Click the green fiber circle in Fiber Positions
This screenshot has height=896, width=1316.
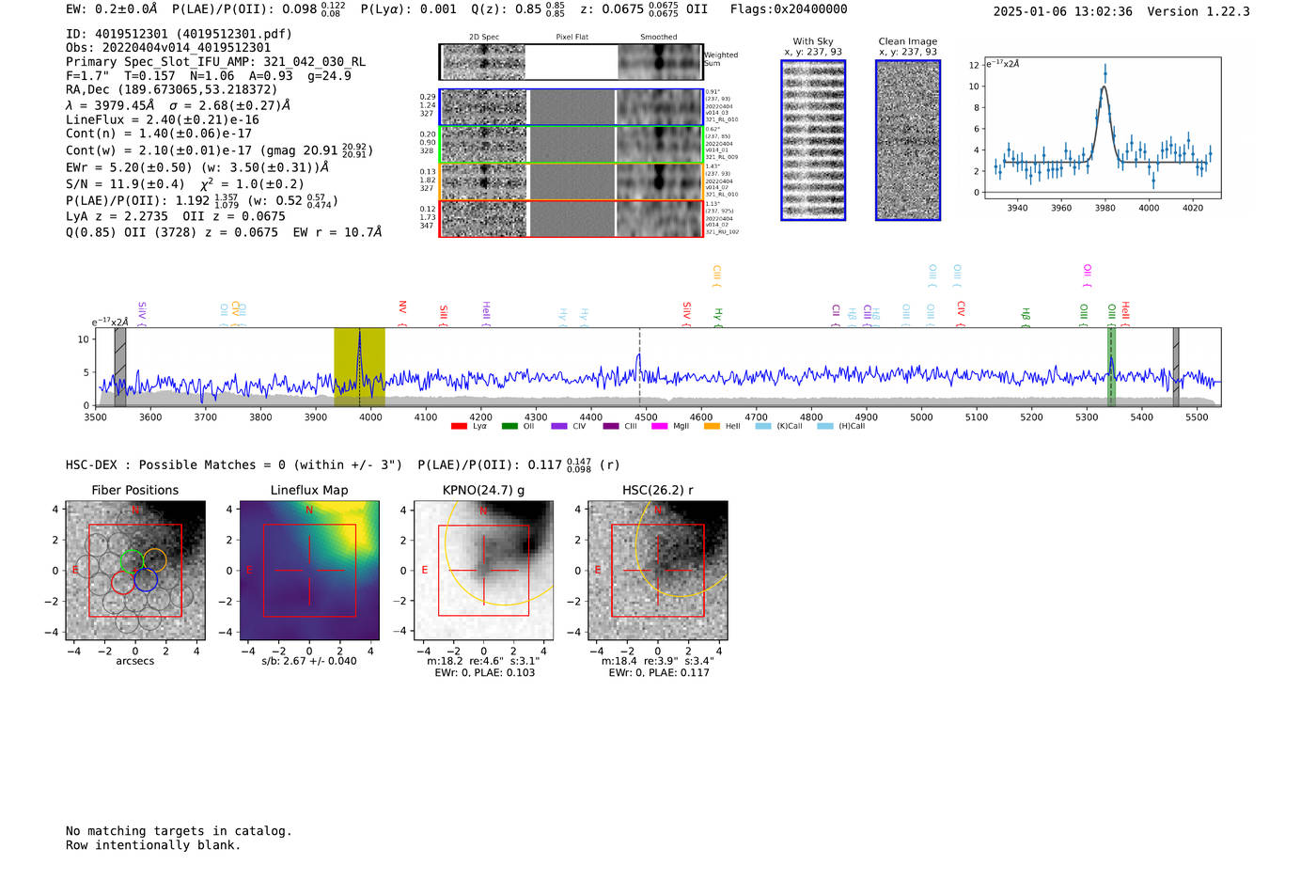(132, 560)
